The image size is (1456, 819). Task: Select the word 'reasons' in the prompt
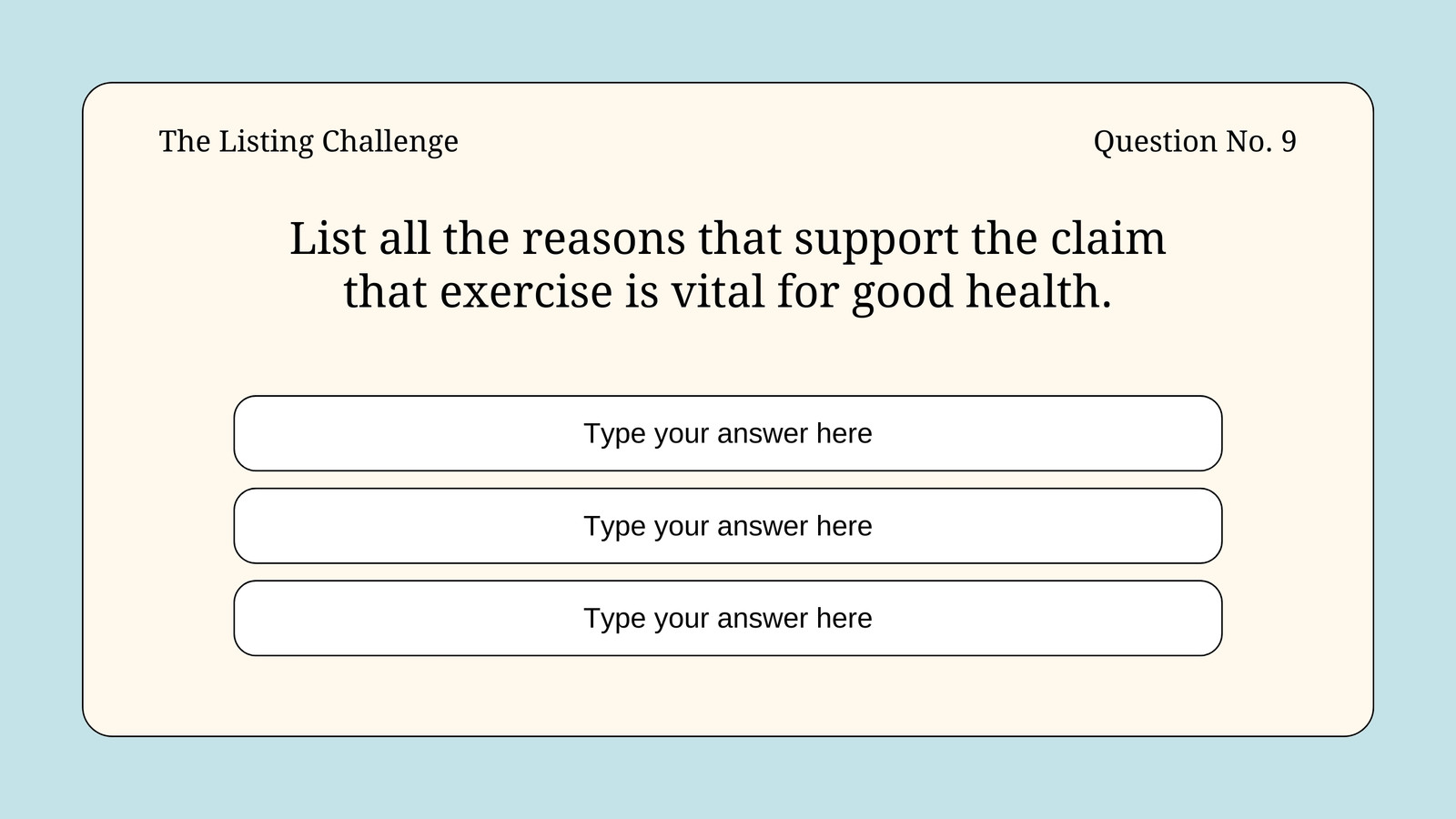pyautogui.click(x=603, y=239)
